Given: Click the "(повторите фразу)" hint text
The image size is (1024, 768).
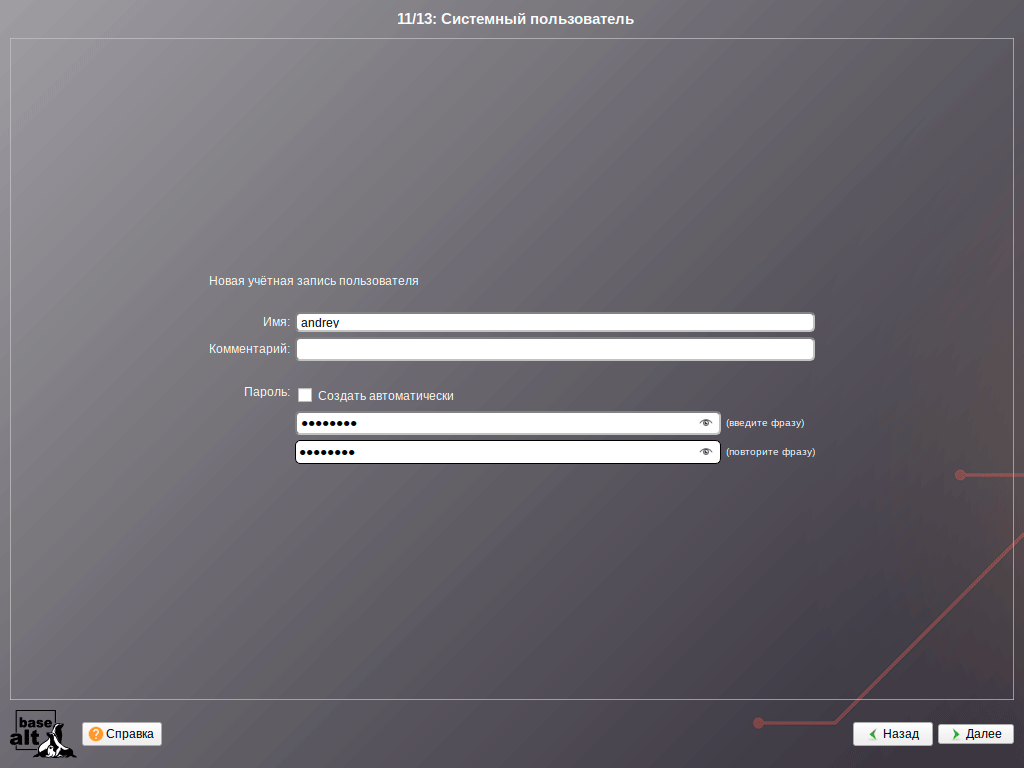Looking at the screenshot, I should 771,452.
